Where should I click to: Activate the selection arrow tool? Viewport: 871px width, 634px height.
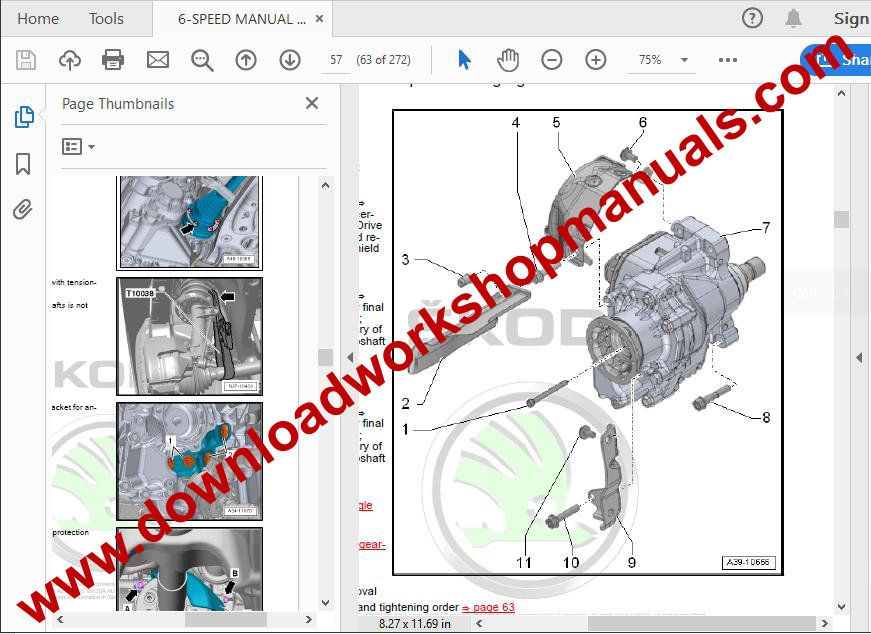coord(464,60)
